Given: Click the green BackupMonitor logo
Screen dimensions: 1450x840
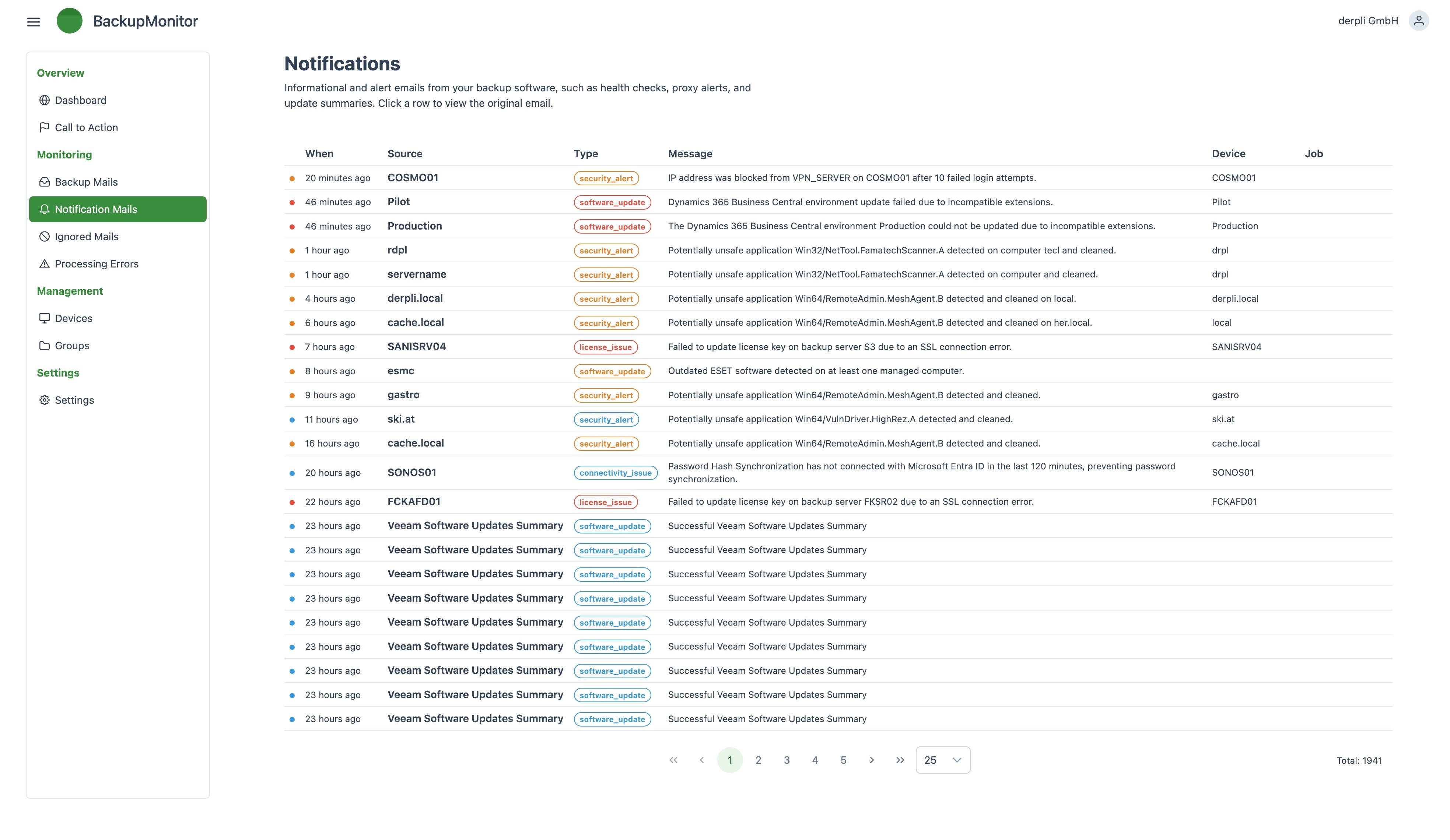Looking at the screenshot, I should [x=70, y=21].
